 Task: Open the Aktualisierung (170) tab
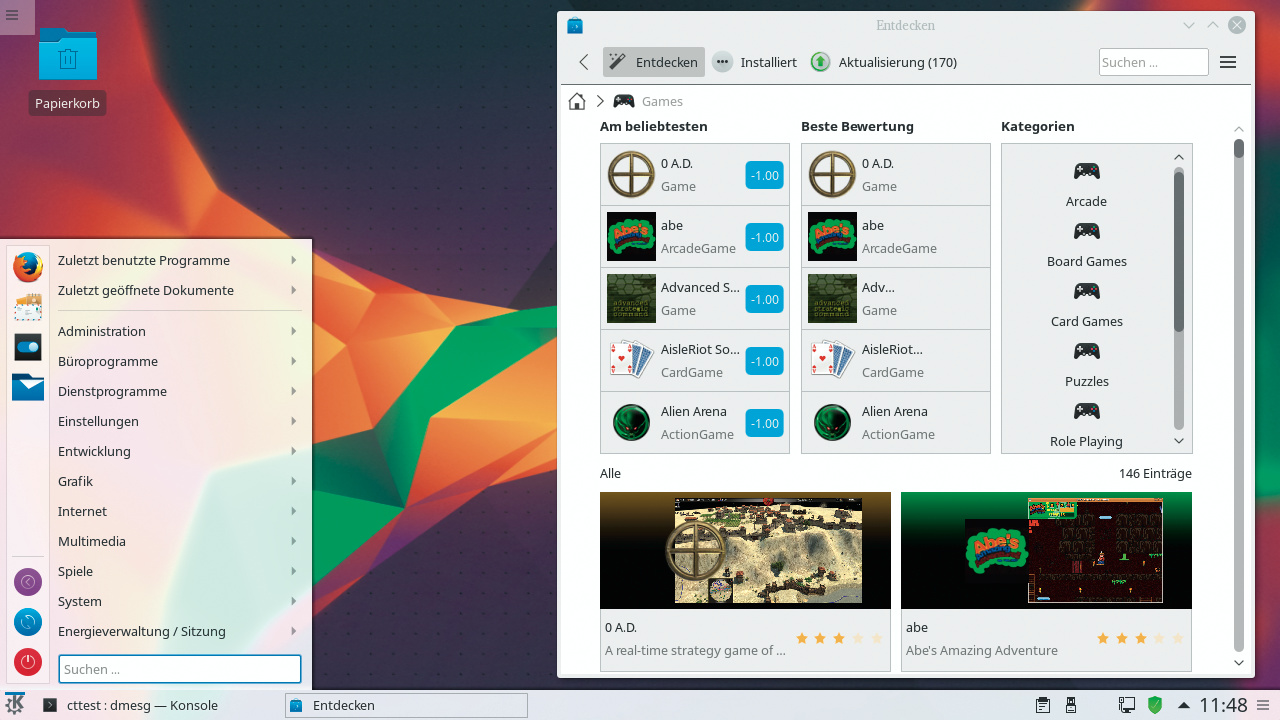[x=884, y=62]
